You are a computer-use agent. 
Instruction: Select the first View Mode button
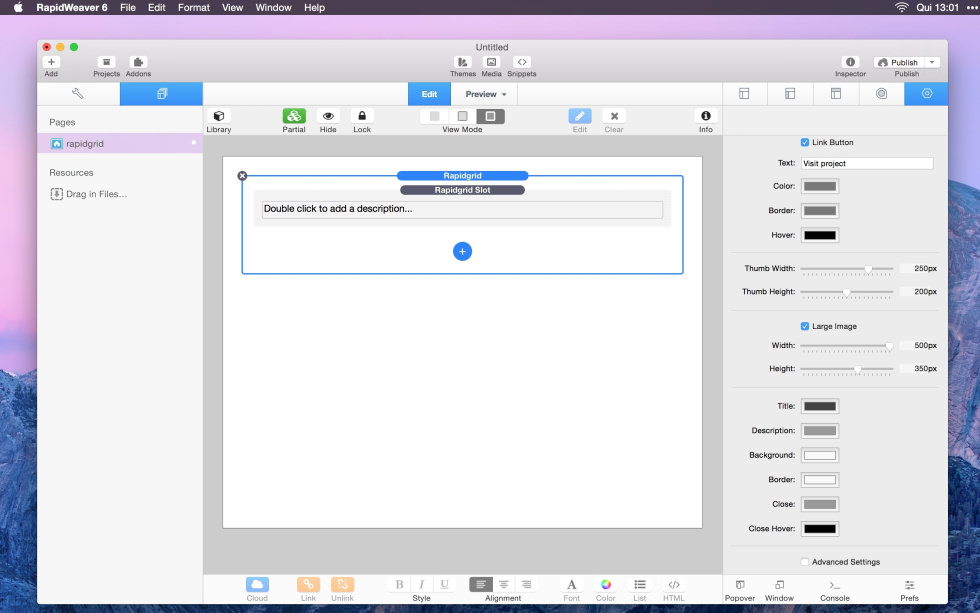(434, 116)
